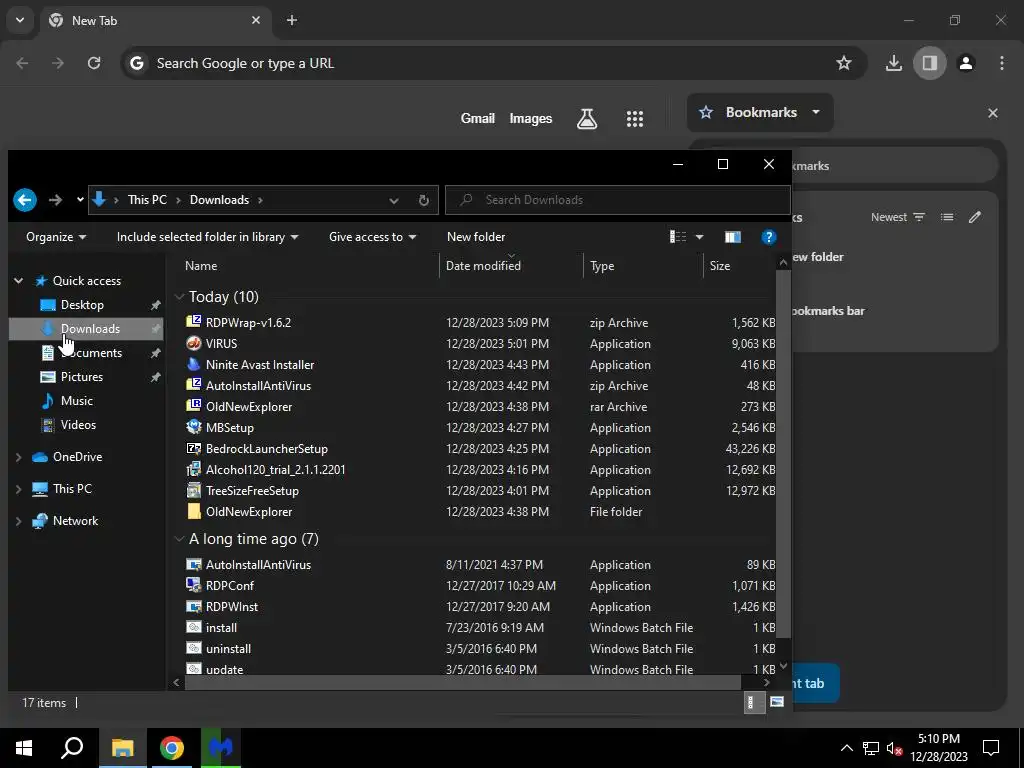
Task: Toggle Chrome side panel button
Action: pyautogui.click(x=929, y=63)
